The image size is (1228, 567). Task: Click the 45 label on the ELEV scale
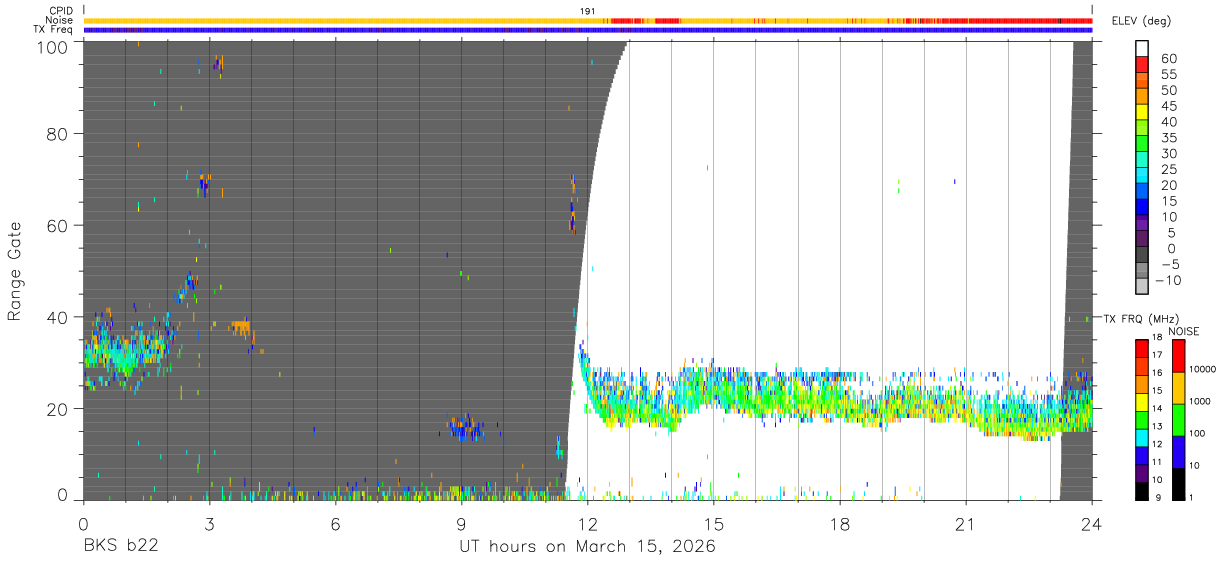coord(1167,106)
